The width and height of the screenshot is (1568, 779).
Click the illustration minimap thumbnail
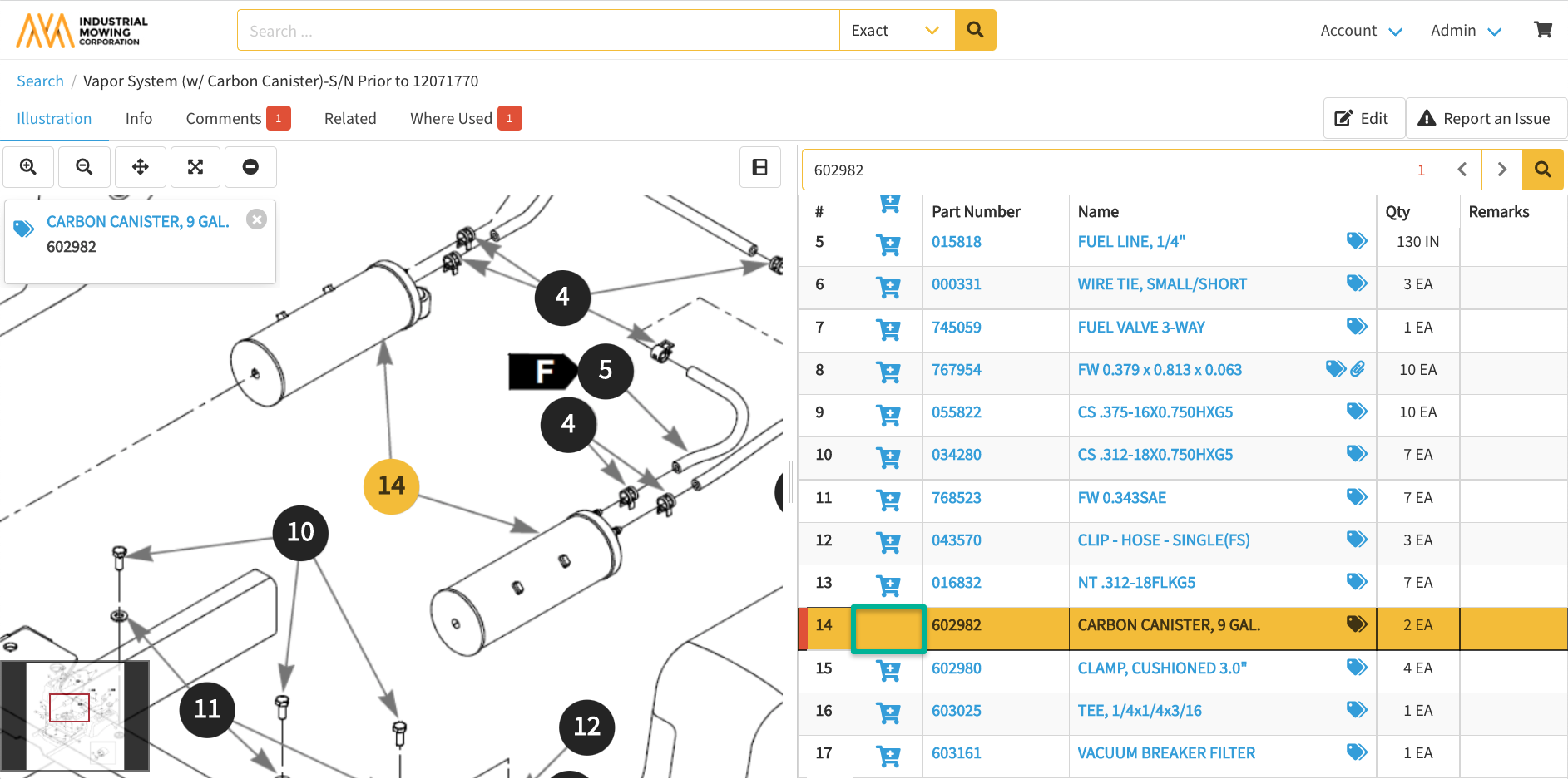(75, 715)
